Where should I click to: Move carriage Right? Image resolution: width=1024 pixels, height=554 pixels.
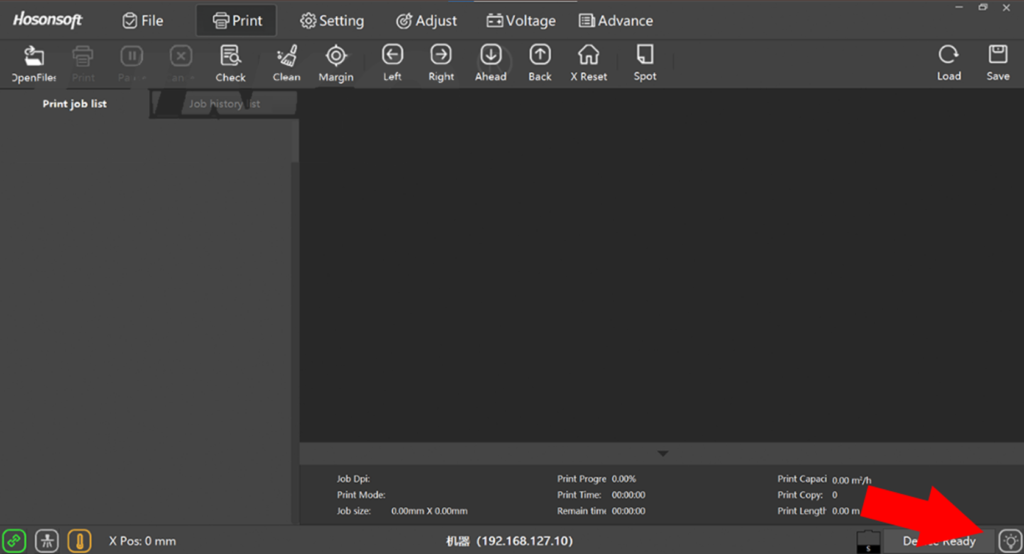point(441,63)
